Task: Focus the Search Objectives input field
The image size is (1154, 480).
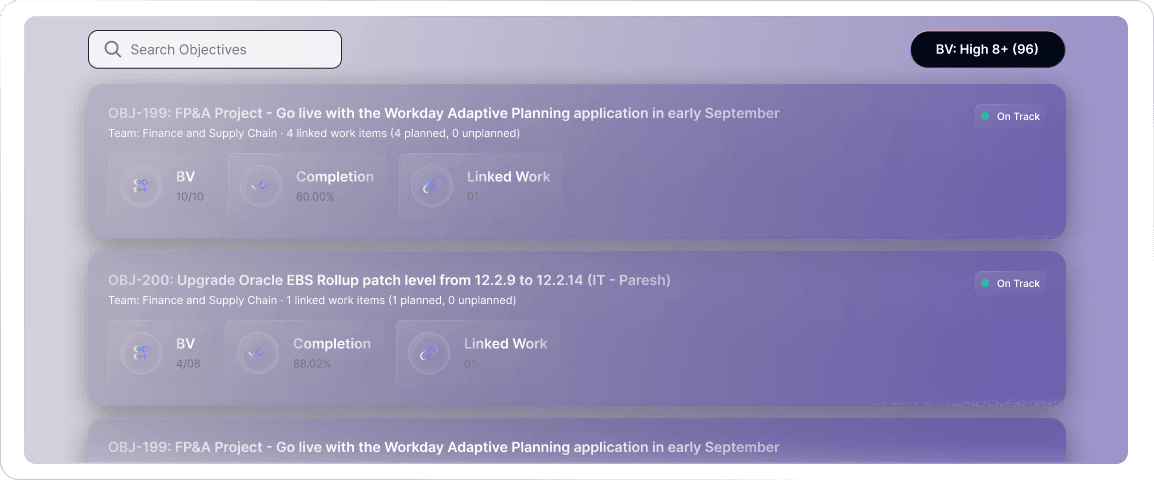Action: coord(230,50)
